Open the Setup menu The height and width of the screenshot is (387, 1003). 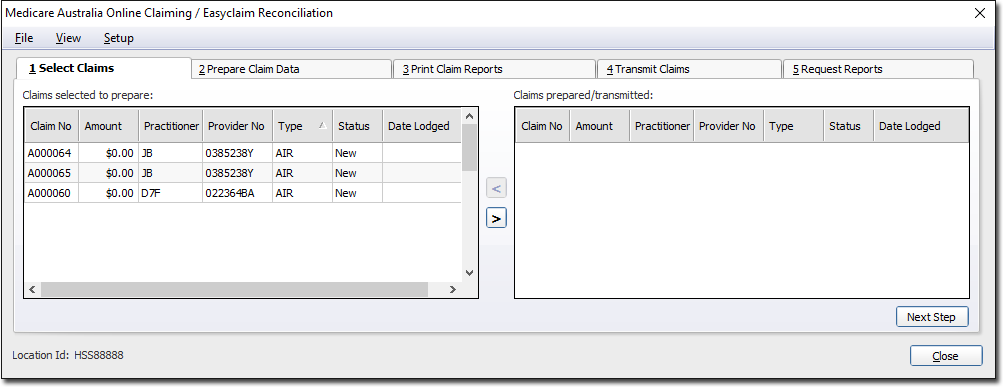118,38
